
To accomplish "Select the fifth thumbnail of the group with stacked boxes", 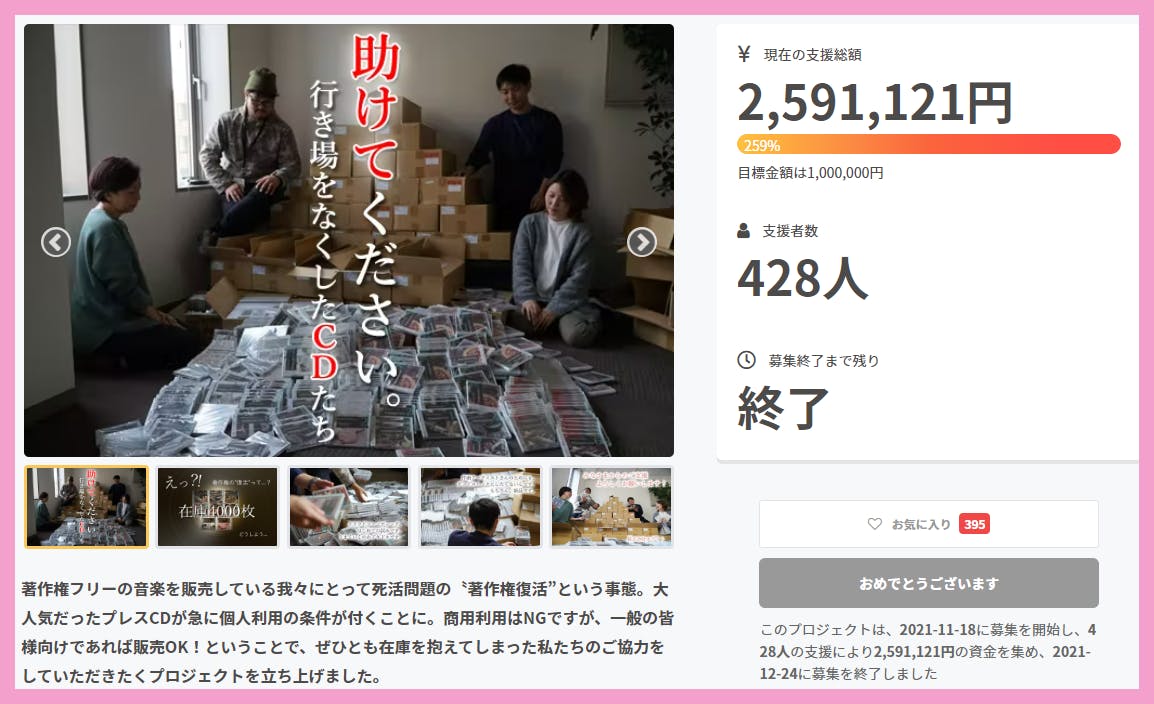I will click(x=612, y=507).
